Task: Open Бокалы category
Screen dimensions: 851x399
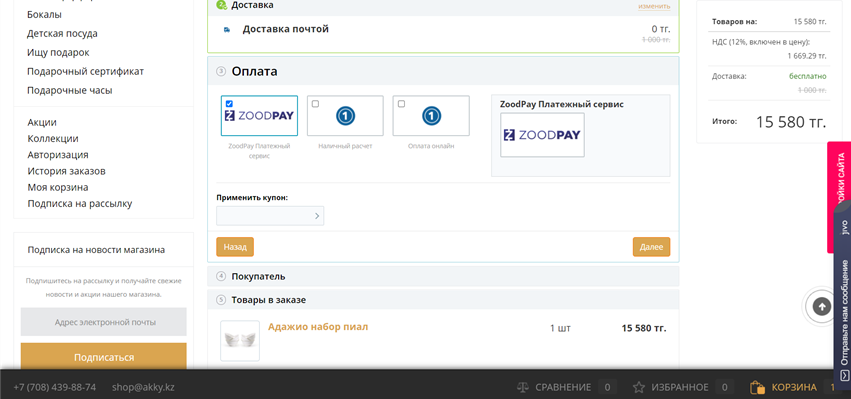Action: pos(45,15)
